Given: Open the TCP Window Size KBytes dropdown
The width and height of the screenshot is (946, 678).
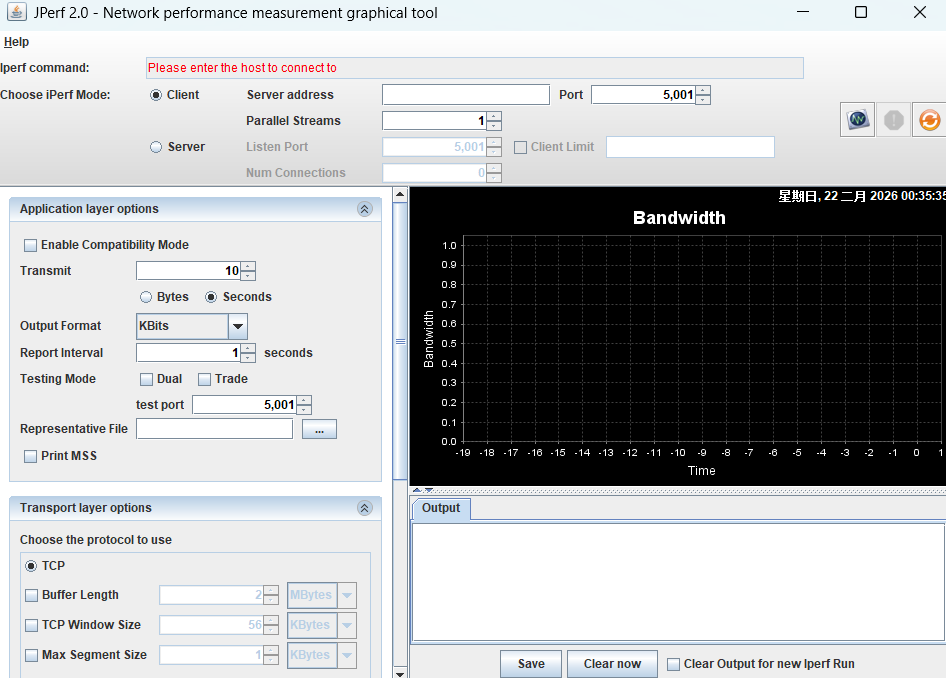Looking at the screenshot, I should [347, 625].
